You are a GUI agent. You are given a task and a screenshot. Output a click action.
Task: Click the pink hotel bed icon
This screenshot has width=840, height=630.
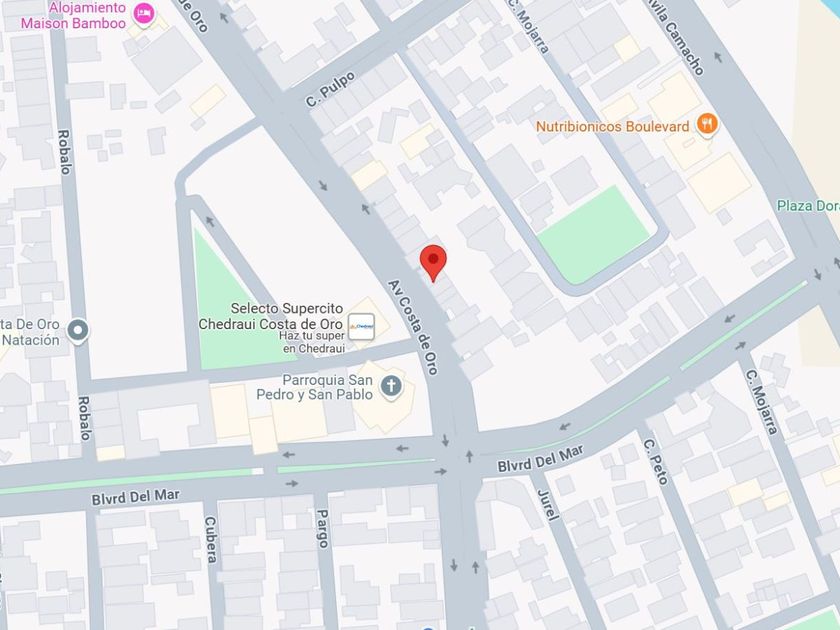(x=144, y=13)
